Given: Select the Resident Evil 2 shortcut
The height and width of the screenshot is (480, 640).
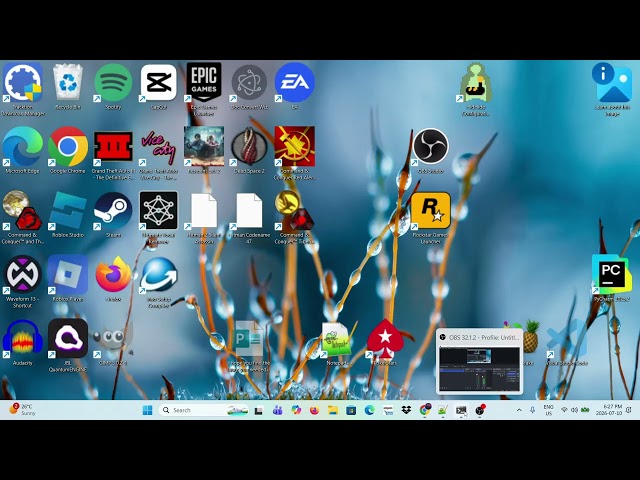Looking at the screenshot, I should [204, 147].
